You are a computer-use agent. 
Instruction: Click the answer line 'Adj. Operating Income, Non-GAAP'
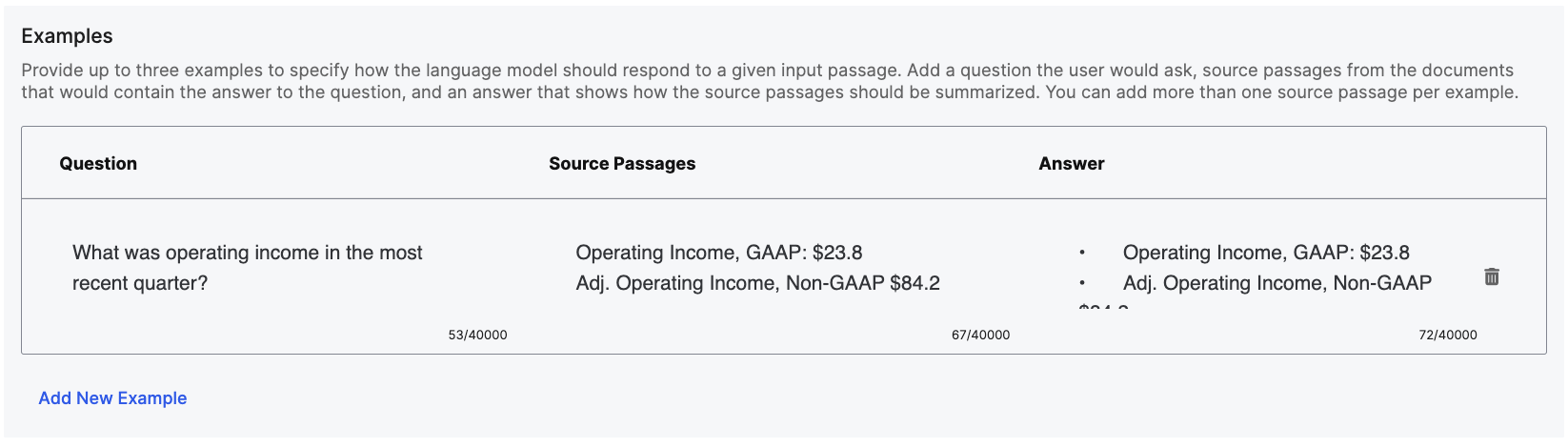click(1277, 283)
